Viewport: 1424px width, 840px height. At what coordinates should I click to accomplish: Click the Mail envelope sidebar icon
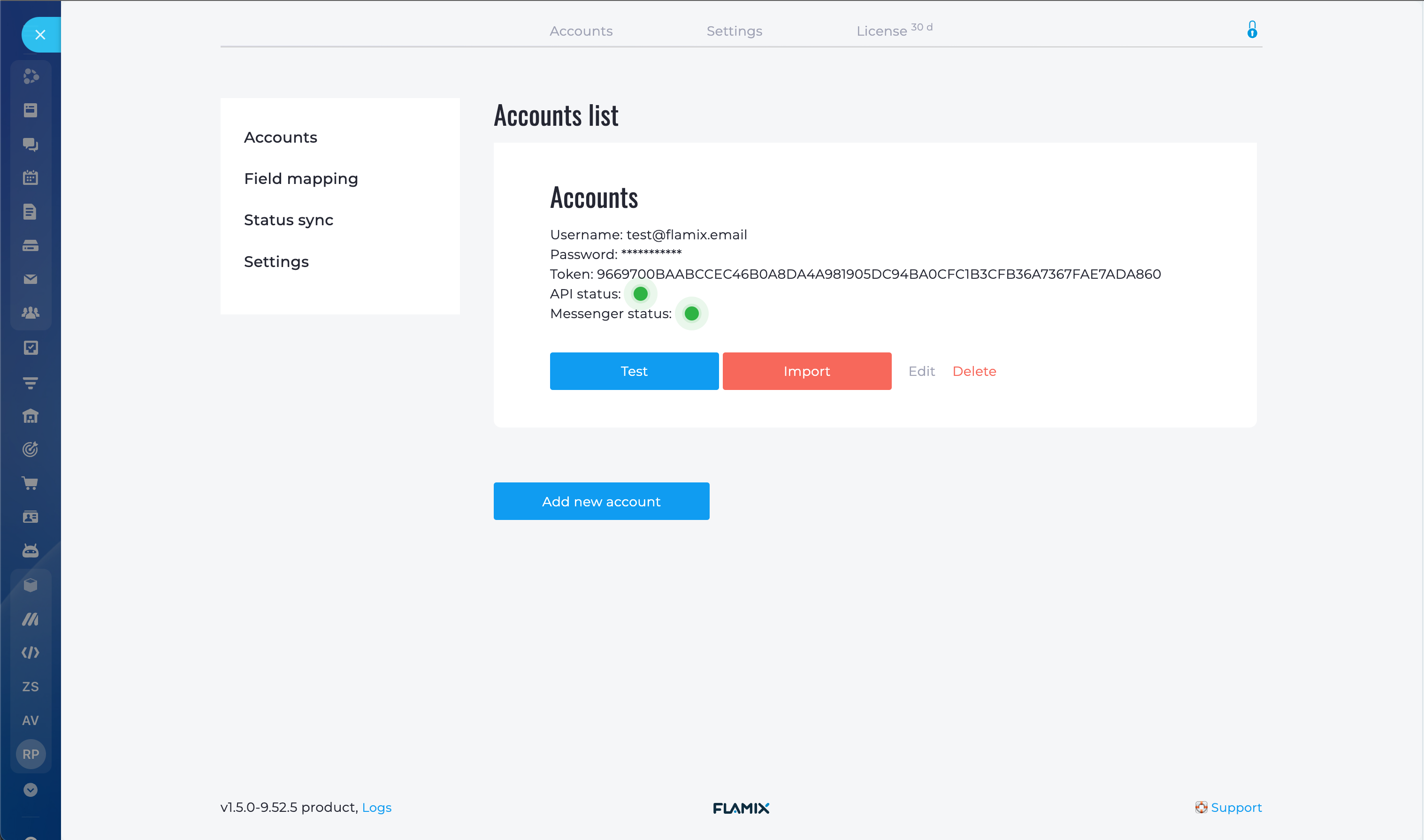pos(31,279)
